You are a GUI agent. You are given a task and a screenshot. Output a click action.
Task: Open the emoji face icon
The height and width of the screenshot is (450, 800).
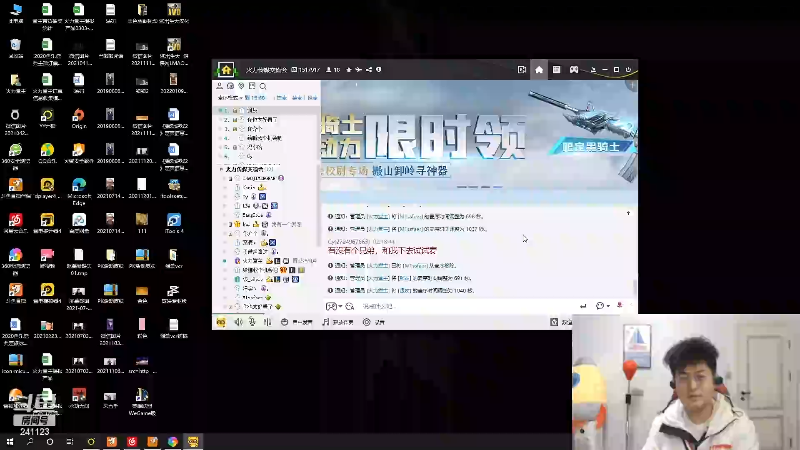coord(600,306)
